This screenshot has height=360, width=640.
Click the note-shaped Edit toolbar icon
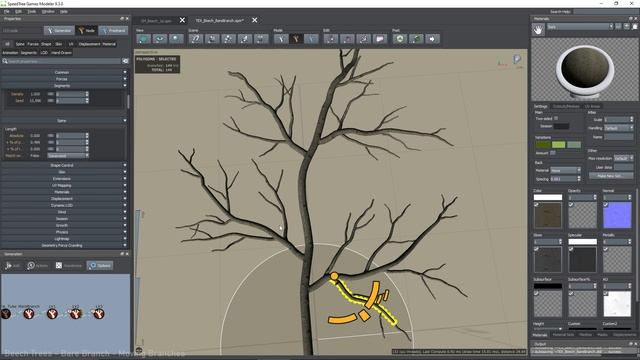pos(380,39)
